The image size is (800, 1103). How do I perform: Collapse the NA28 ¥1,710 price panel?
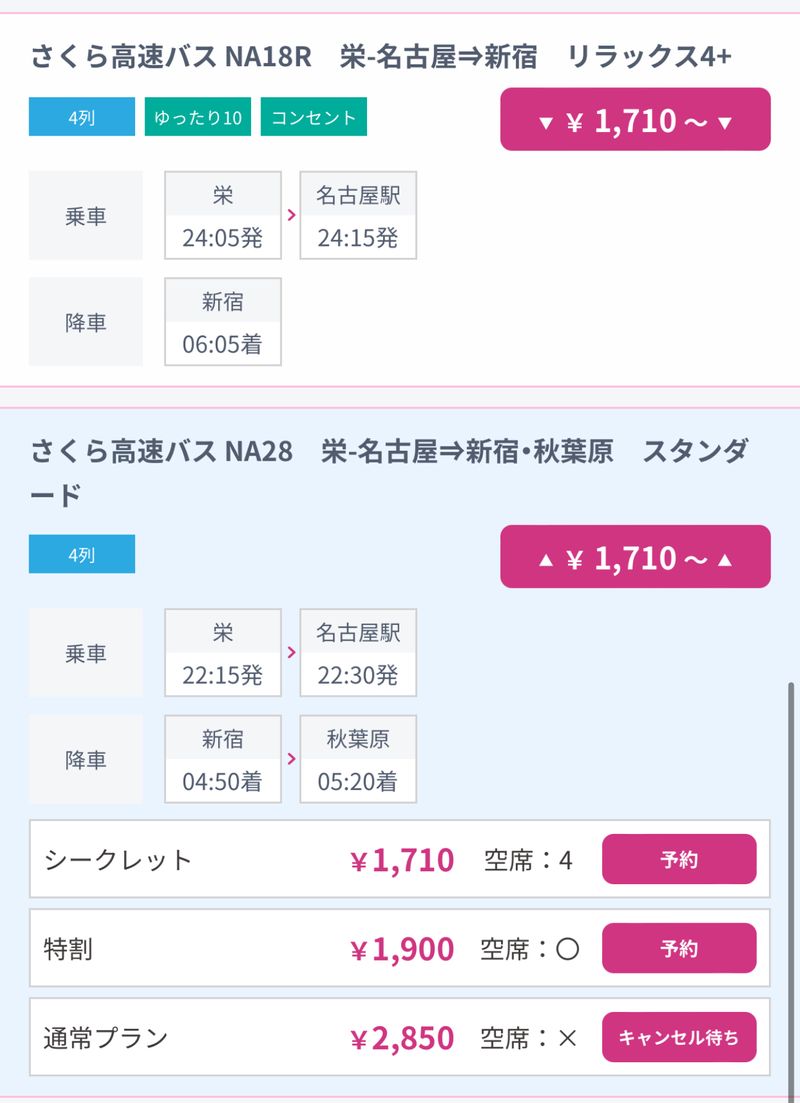tap(635, 557)
